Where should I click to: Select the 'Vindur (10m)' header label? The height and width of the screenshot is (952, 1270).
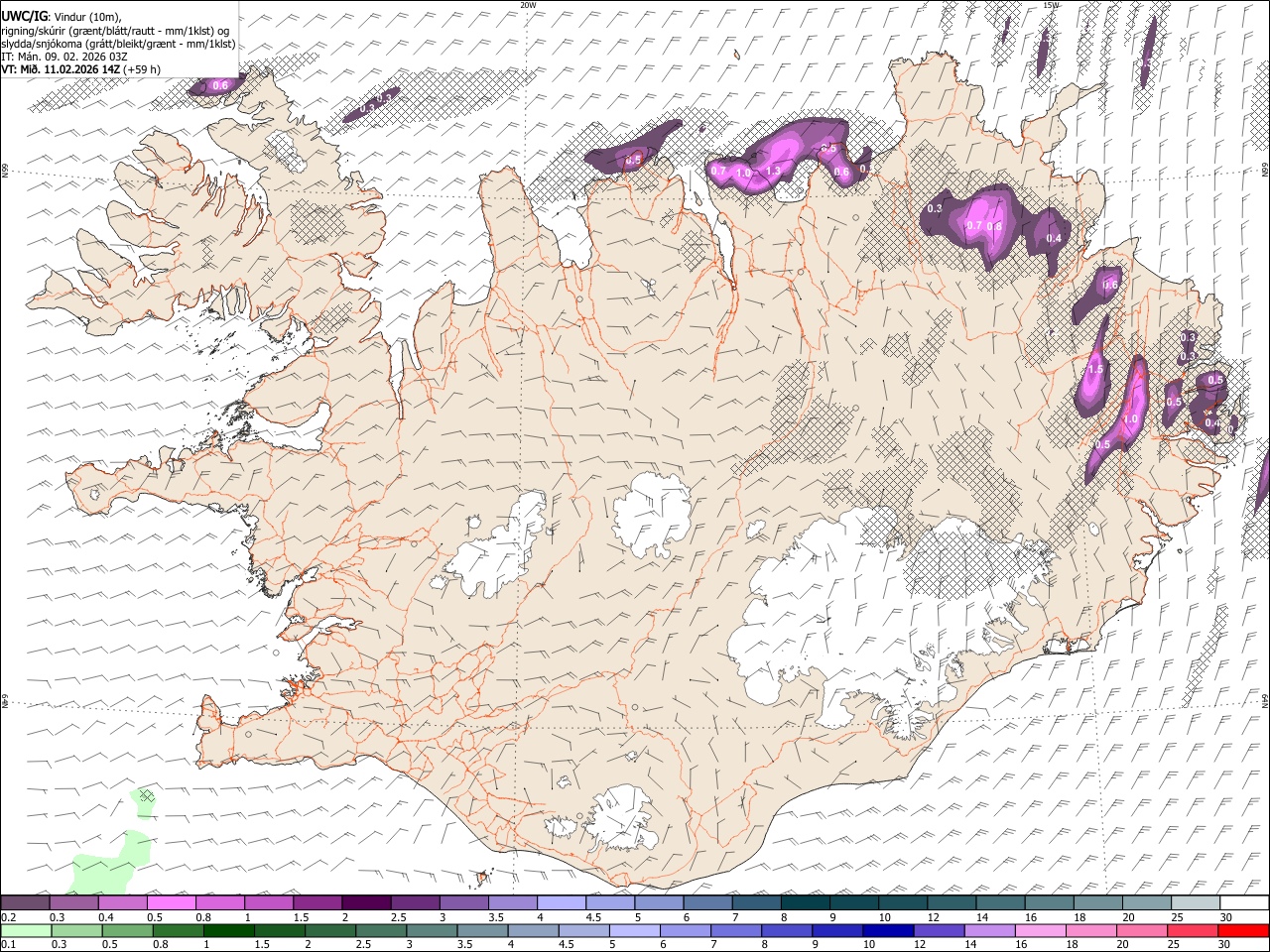click(x=87, y=17)
